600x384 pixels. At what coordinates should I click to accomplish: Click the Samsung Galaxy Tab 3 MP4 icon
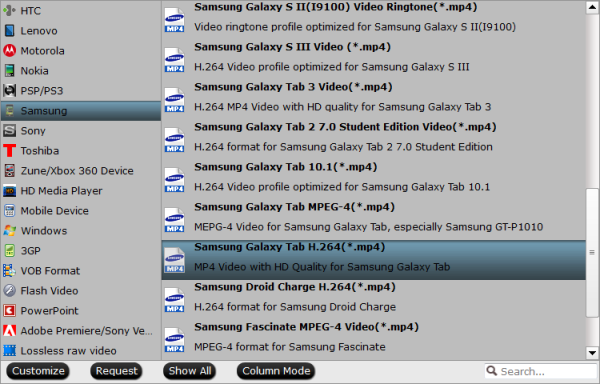(x=174, y=100)
